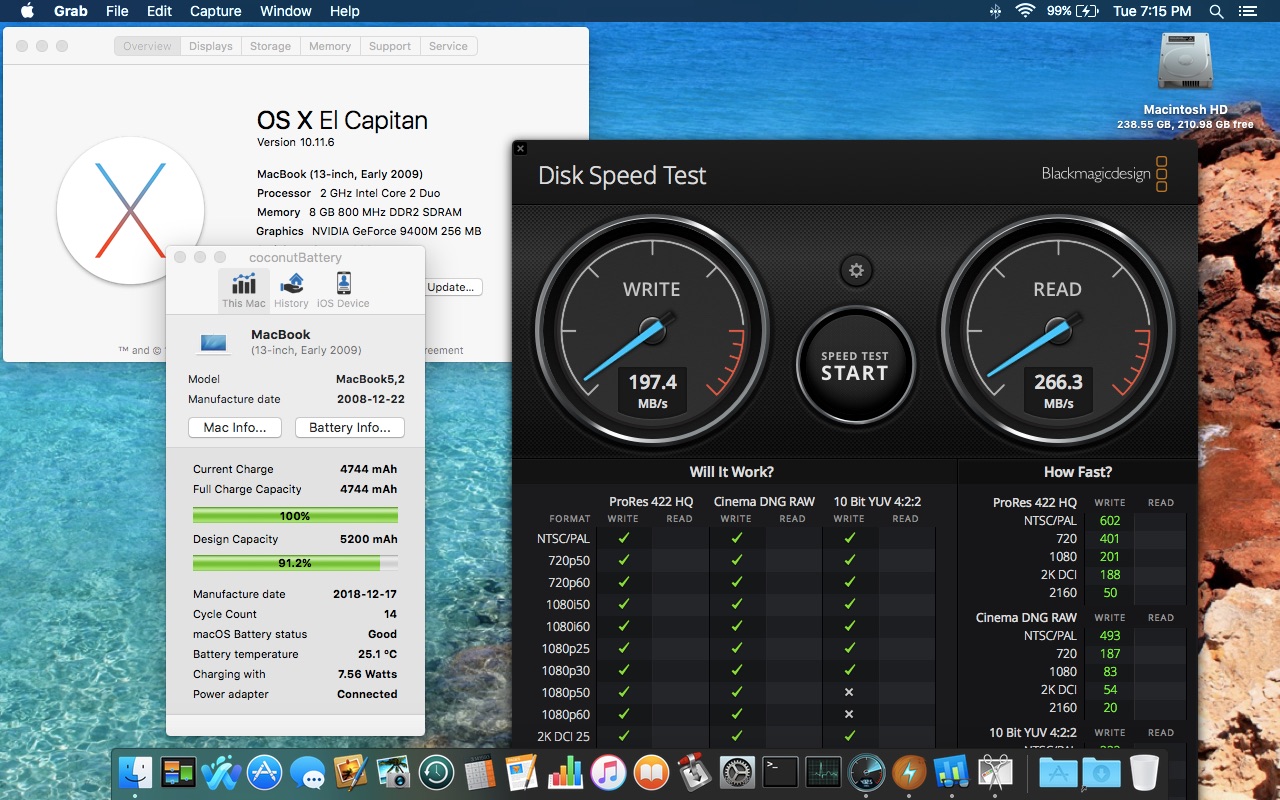Switch to Service tab in About This Mac
1280x800 pixels.
[448, 46]
